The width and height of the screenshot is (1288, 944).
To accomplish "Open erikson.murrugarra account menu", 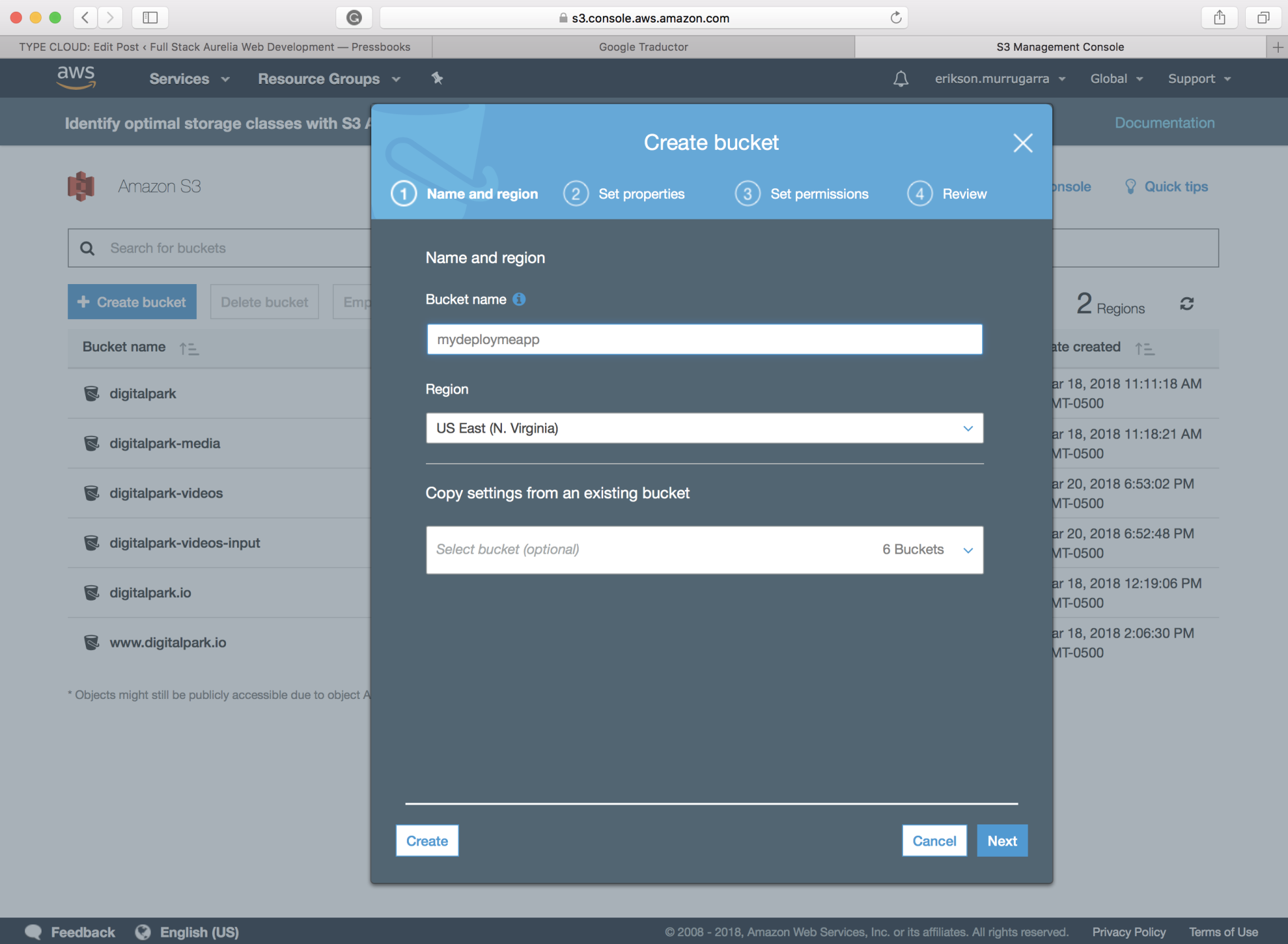I will pos(1000,79).
